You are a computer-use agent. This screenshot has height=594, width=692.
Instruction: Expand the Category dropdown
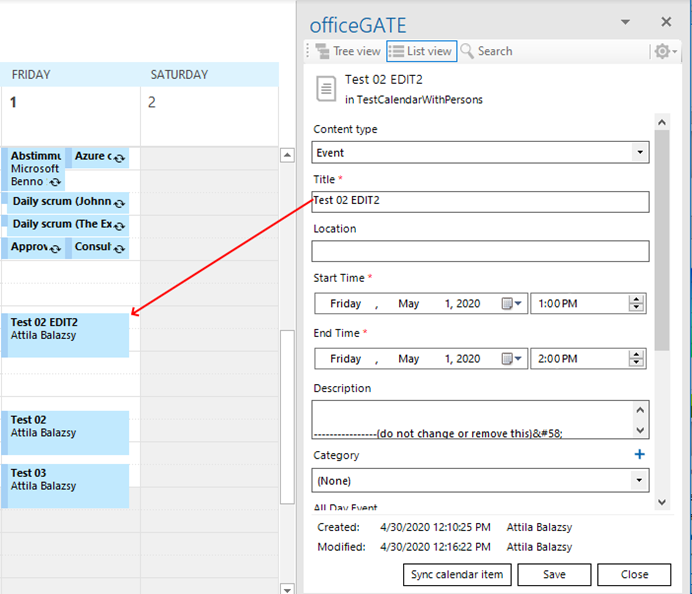[x=640, y=481]
